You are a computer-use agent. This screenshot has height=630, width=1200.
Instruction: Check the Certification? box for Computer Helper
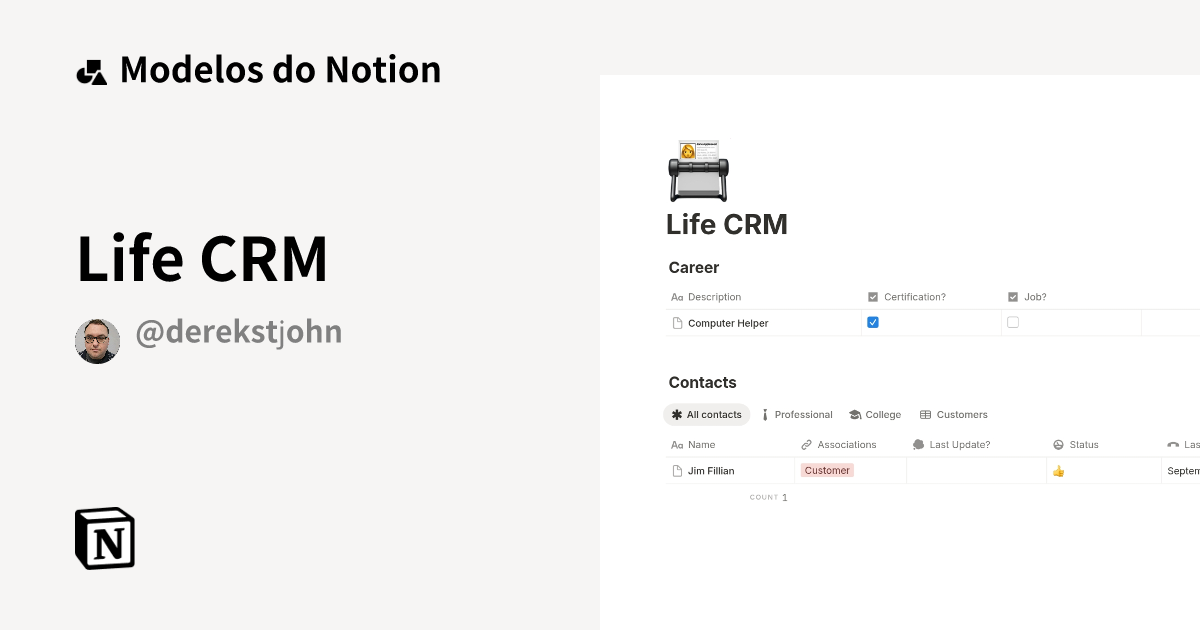872,322
